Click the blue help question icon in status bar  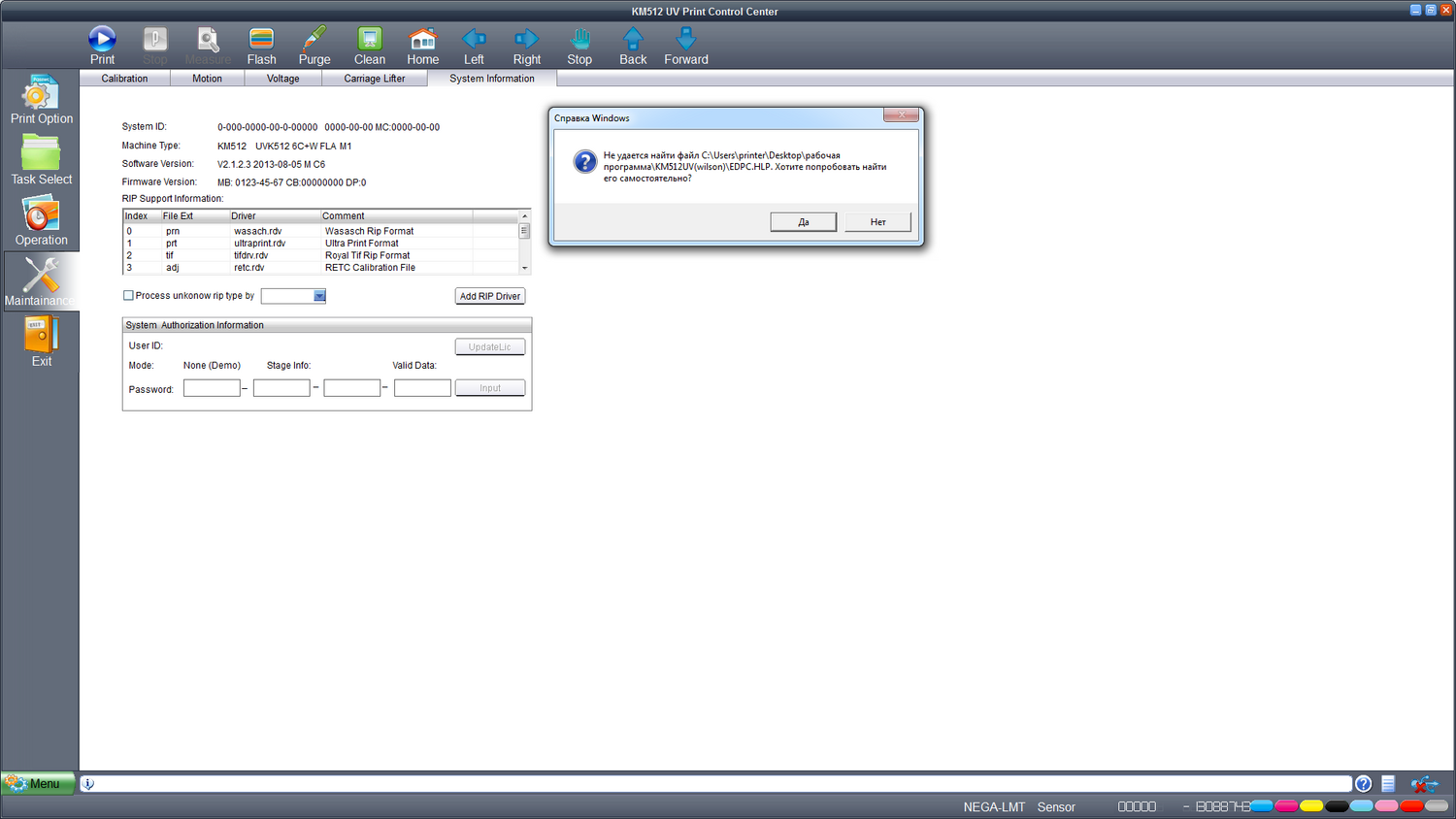[x=1364, y=784]
